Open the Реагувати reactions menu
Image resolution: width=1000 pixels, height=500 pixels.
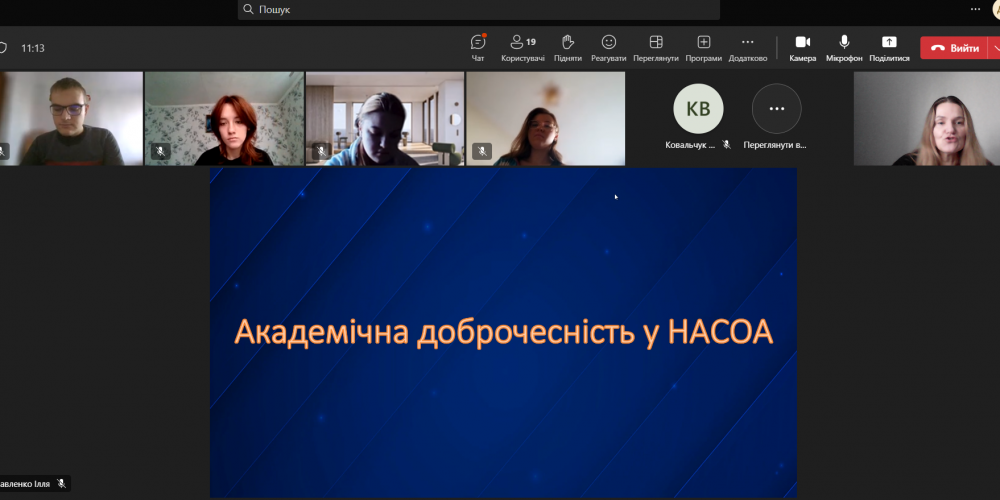(608, 46)
